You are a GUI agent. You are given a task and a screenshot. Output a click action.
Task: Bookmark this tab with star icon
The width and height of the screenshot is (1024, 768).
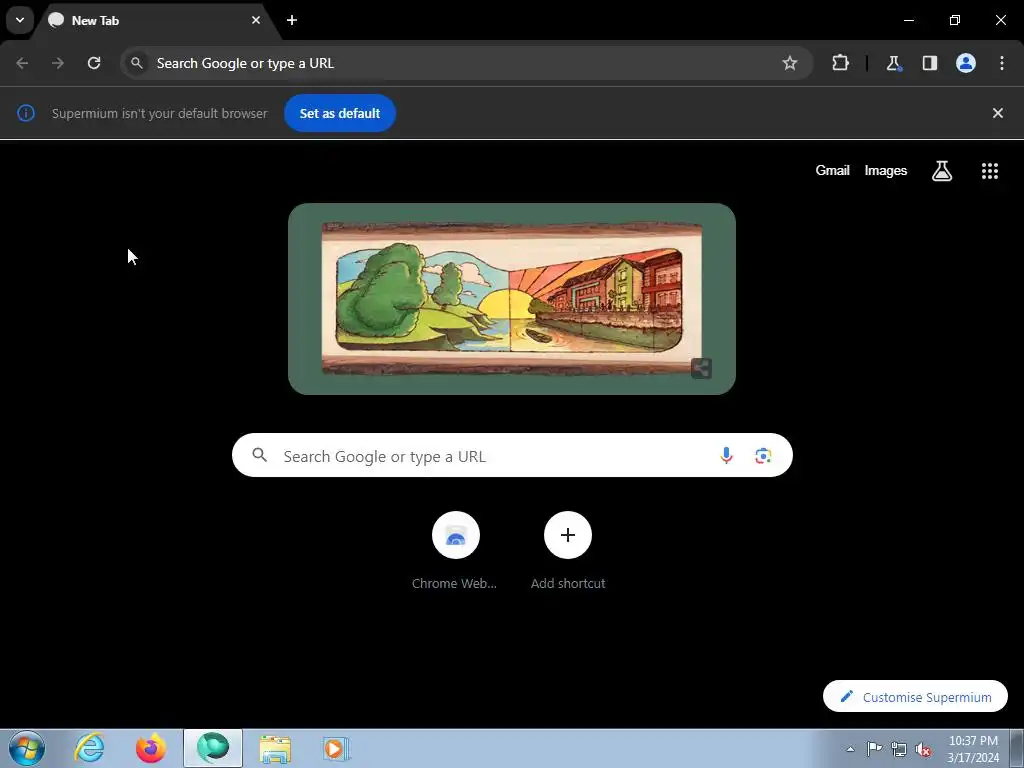click(x=790, y=63)
